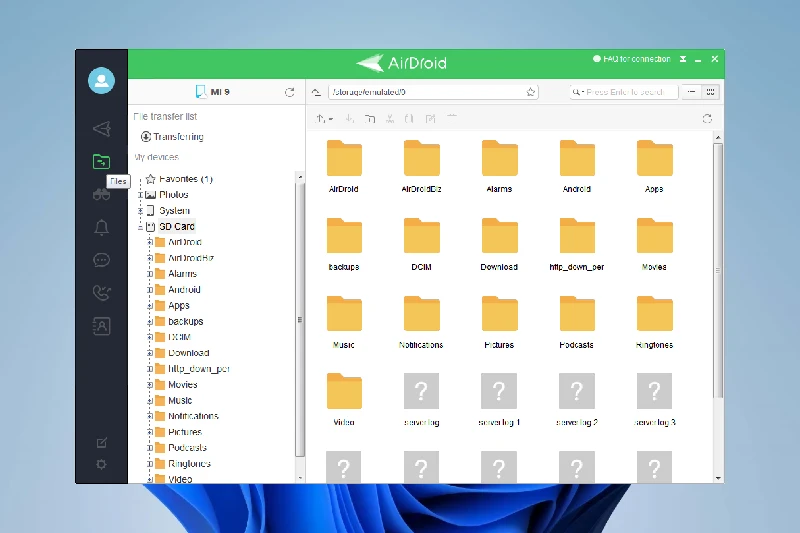Click the user profile avatar
This screenshot has width=800, height=533.
(101, 81)
